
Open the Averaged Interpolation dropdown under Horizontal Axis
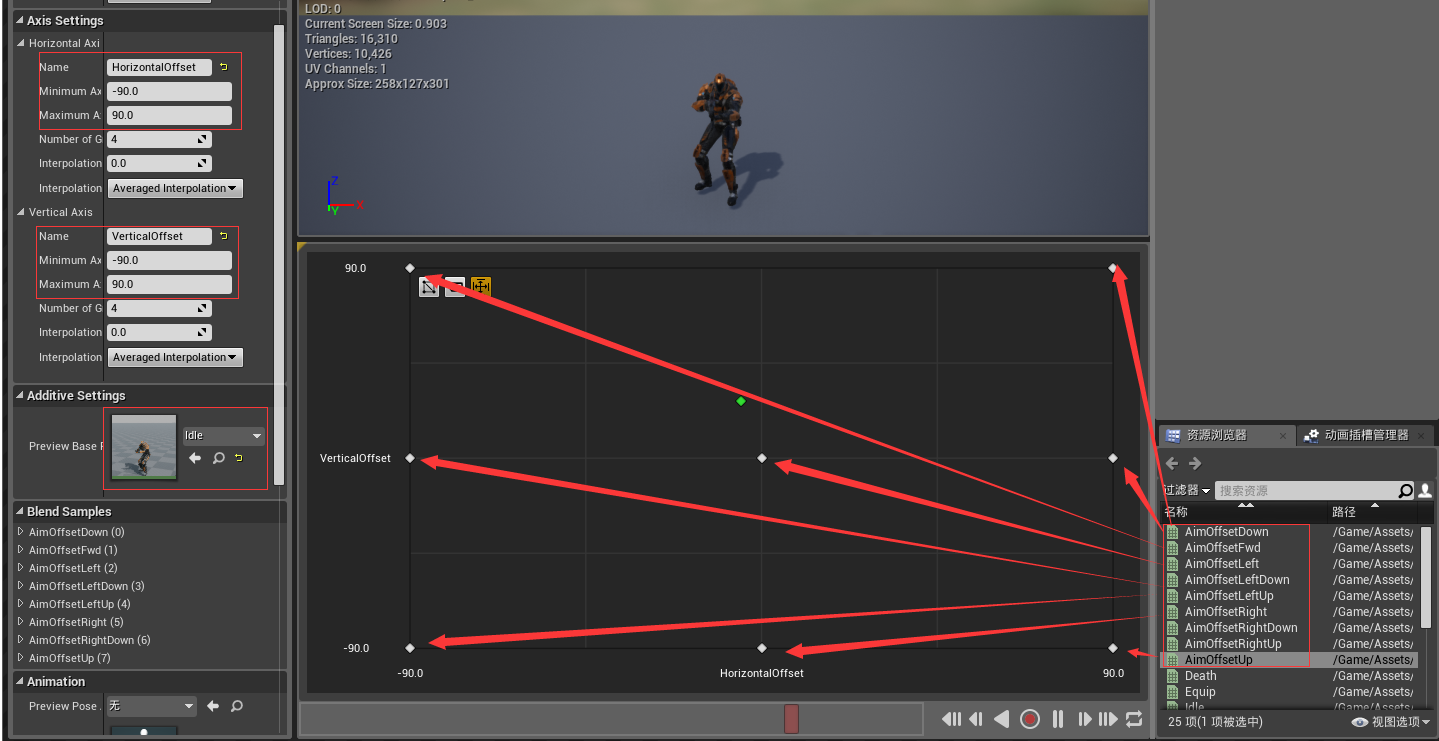175,188
